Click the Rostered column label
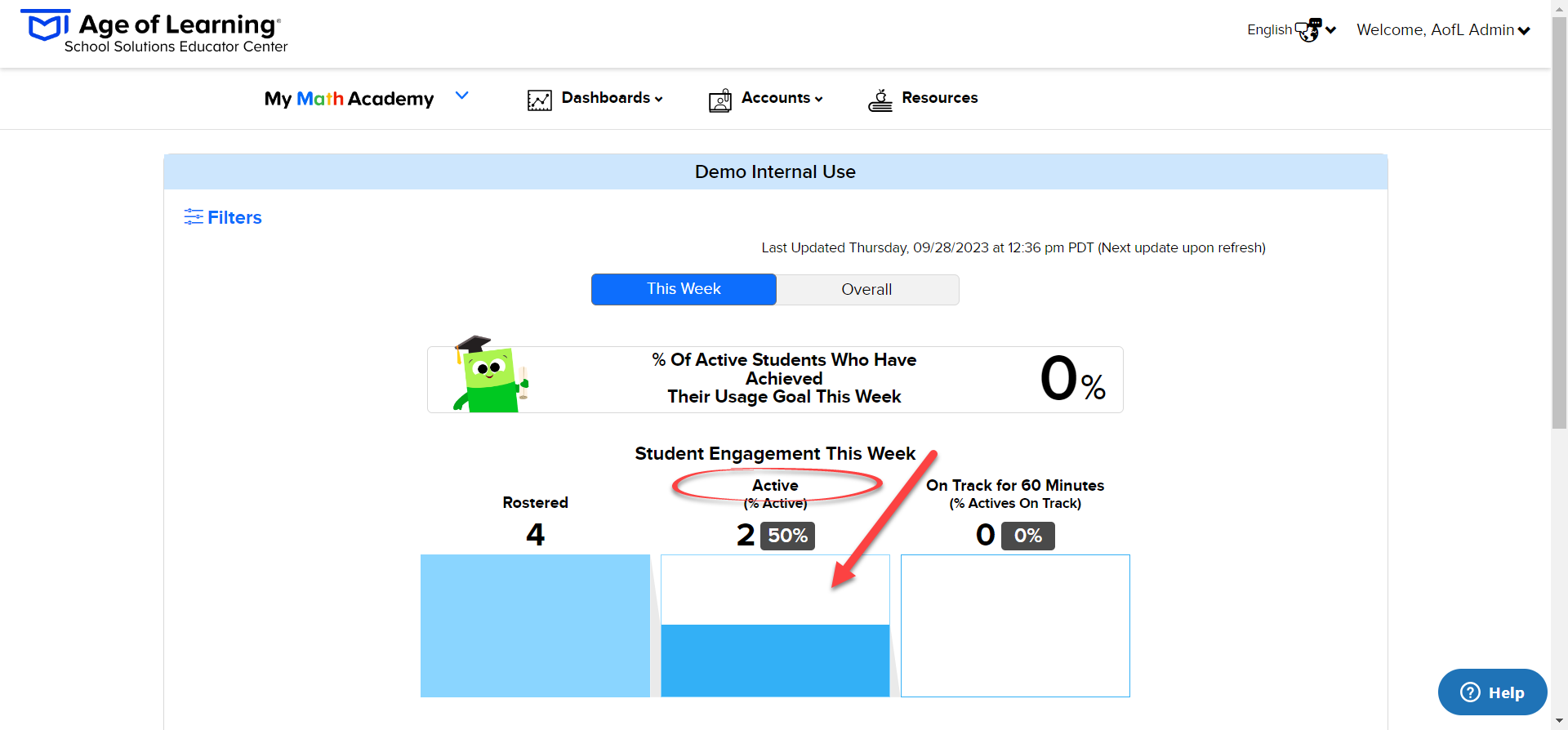 coord(535,502)
